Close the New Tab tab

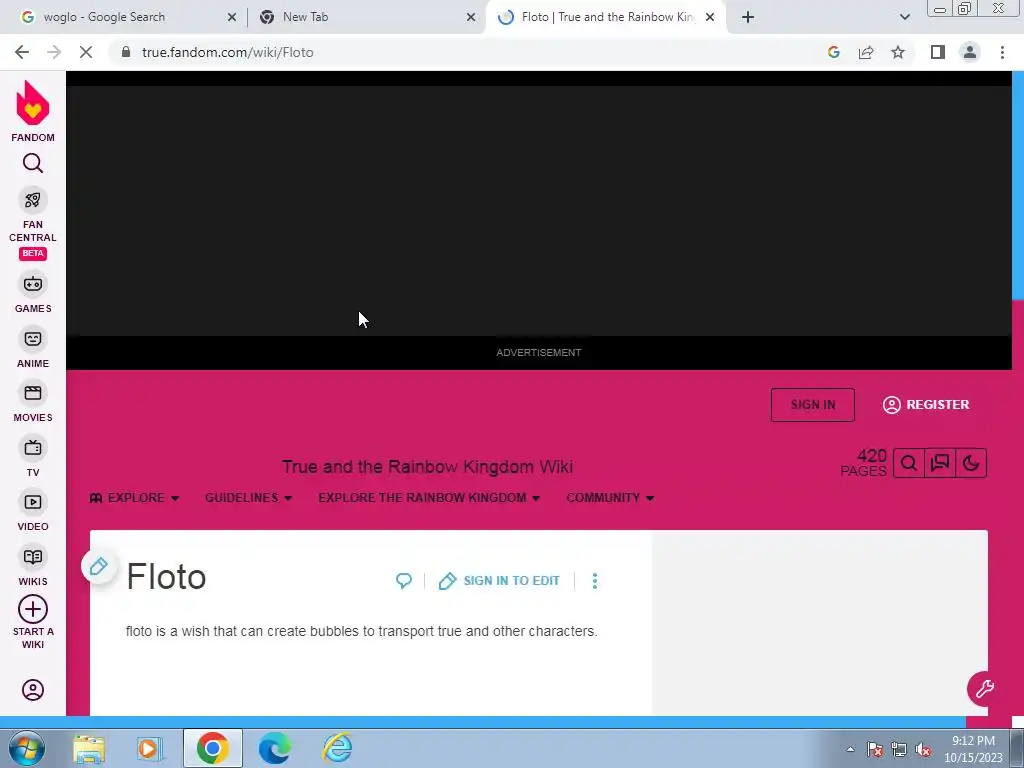pyautogui.click(x=471, y=17)
